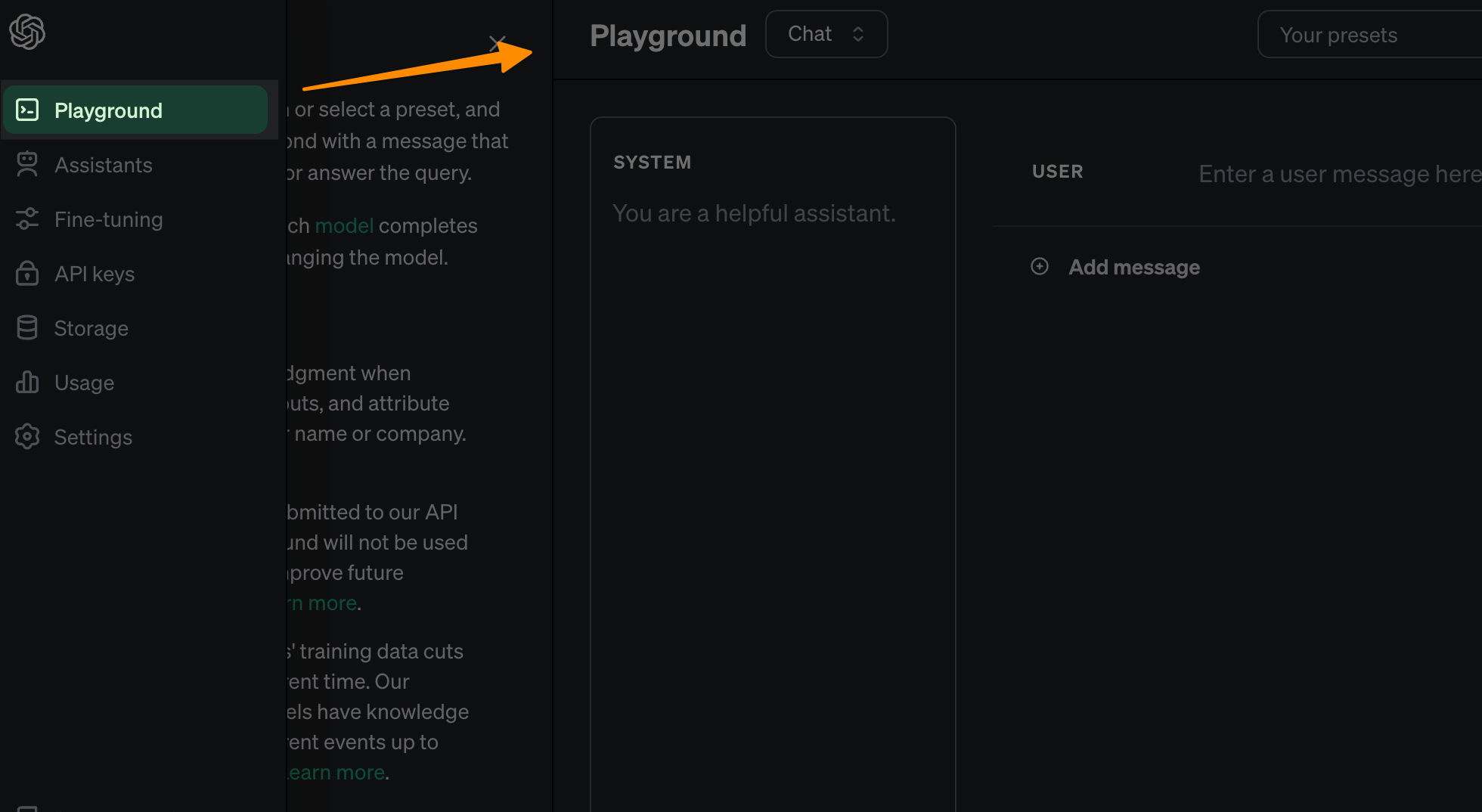Go to the Fine-tuning section
Screen dimensions: 1482x812
pyautogui.click(x=108, y=219)
